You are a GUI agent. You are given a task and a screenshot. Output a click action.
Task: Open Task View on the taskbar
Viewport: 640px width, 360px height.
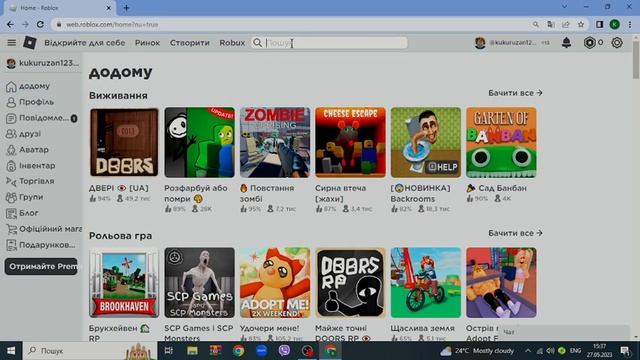[x=169, y=351]
